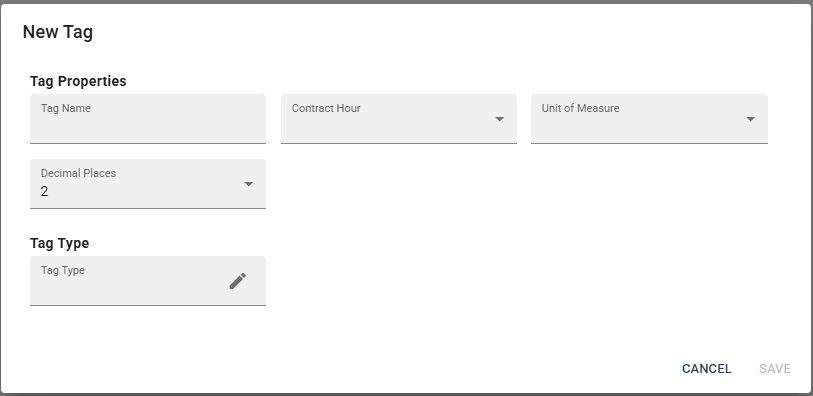This screenshot has height=396, width=813.
Task: Cancel the New Tag dialog
Action: tap(706, 369)
